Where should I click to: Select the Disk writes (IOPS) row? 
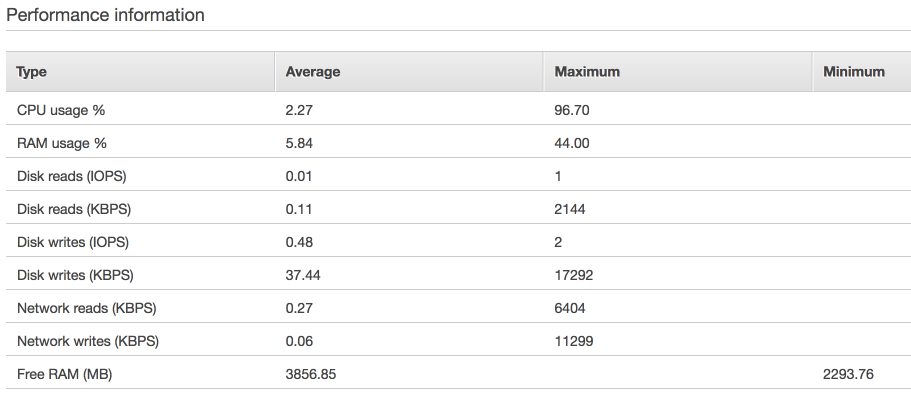[458, 242]
